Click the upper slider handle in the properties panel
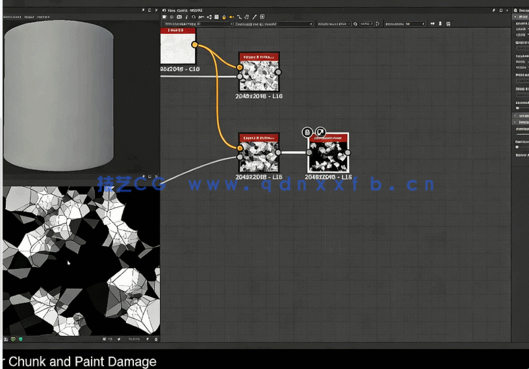The height and width of the screenshot is (369, 529). [x=518, y=108]
